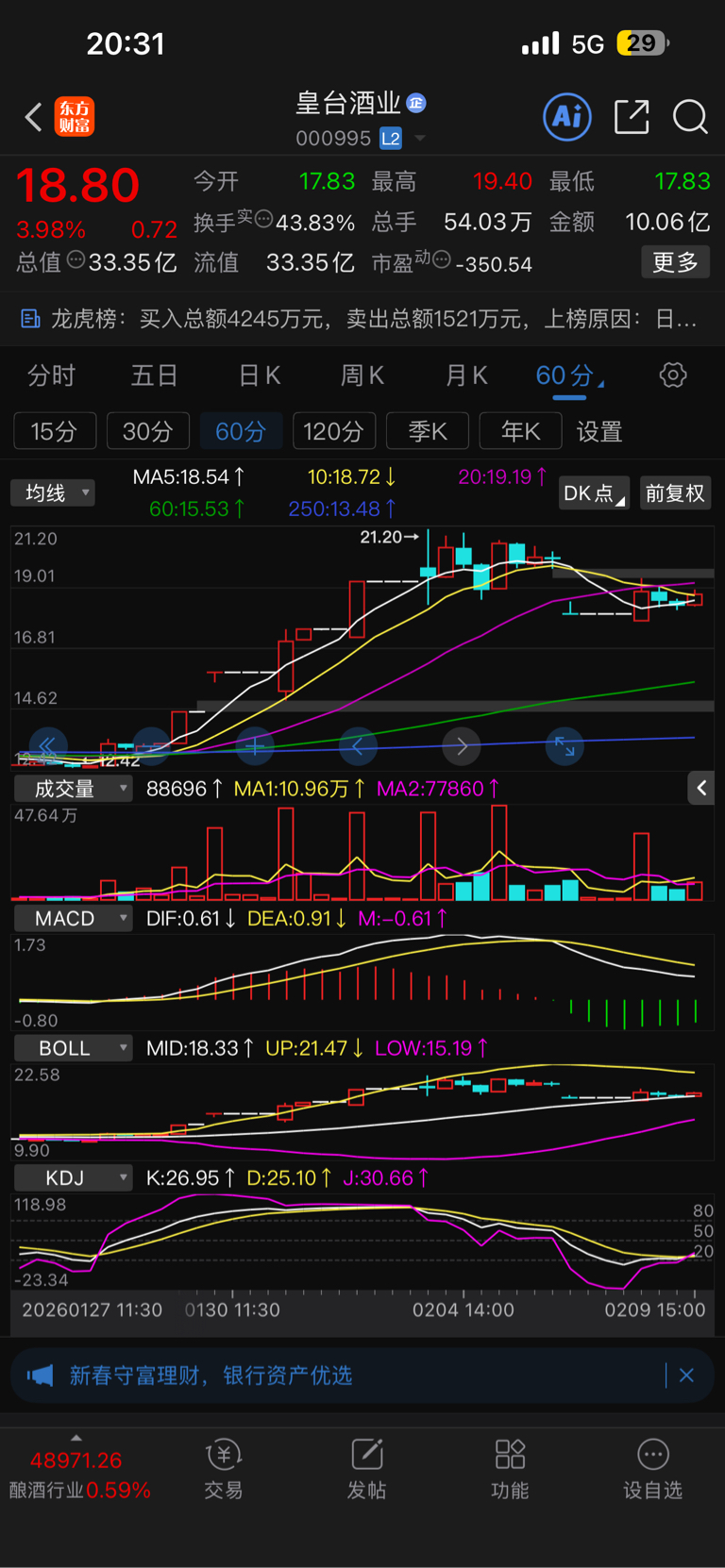The width and height of the screenshot is (725, 1568).
Task: Jump to earliest data double-left arrow
Action: (x=47, y=746)
